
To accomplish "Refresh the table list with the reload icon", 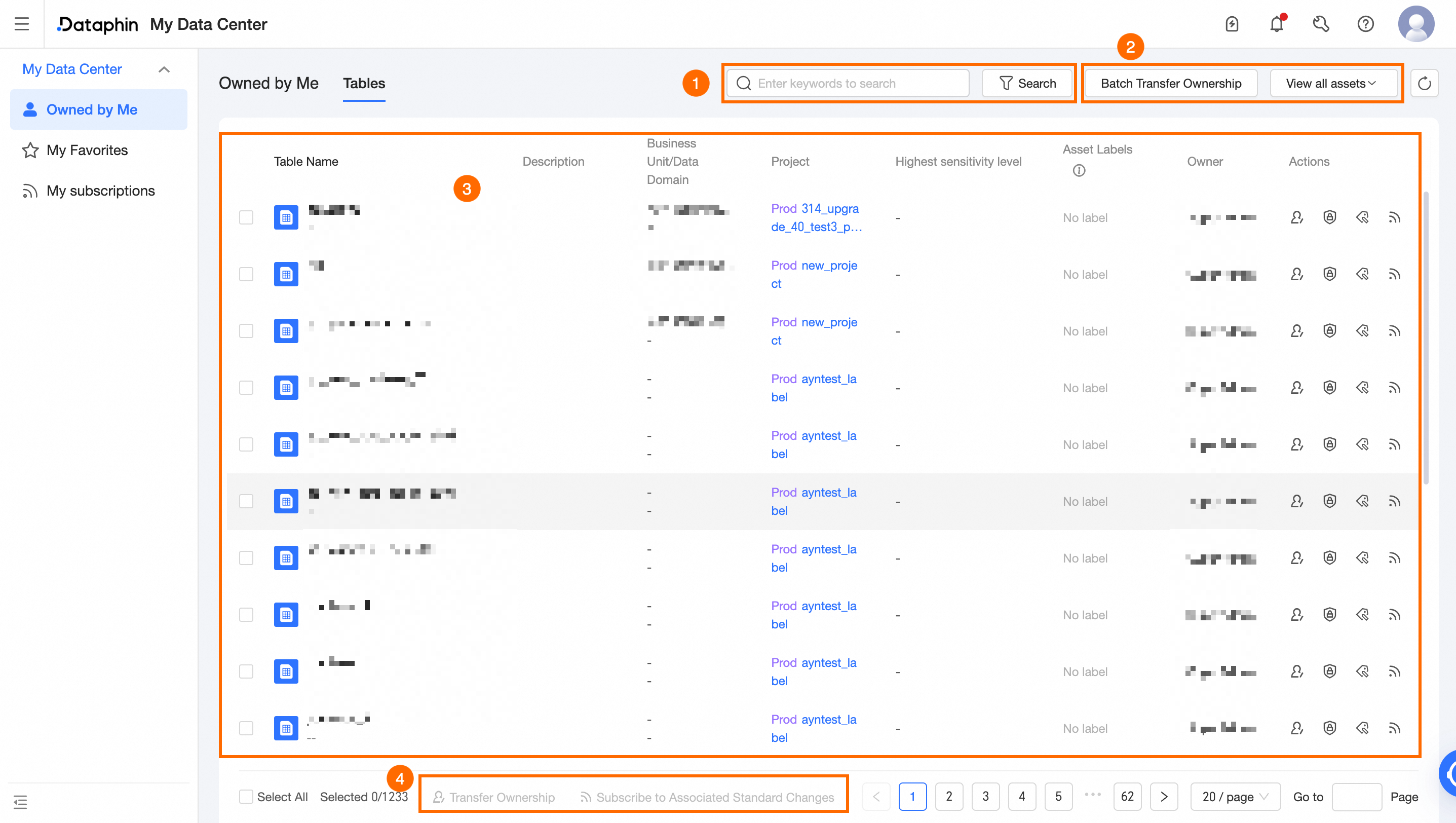I will tap(1424, 84).
